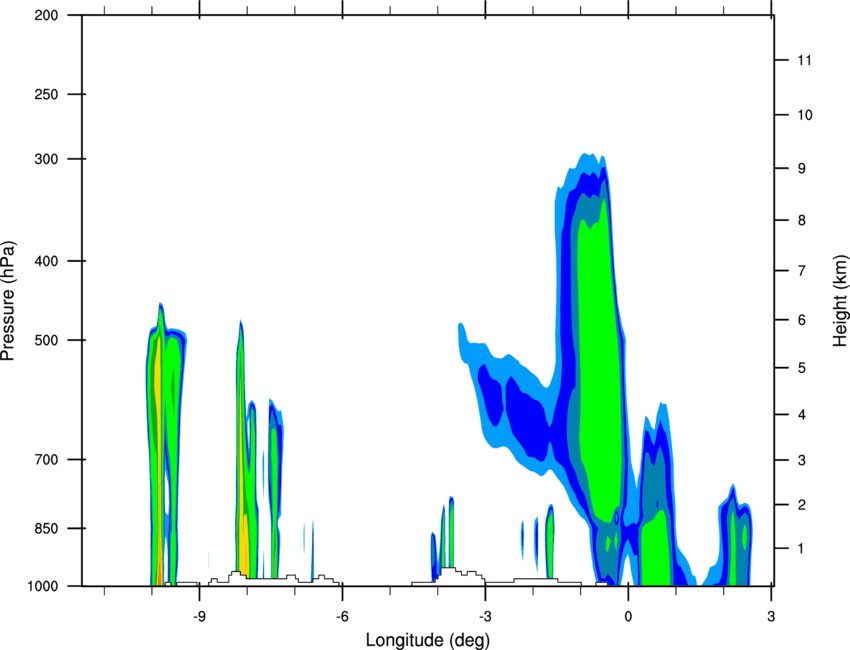Click the 3 longitude tick label
The image size is (850, 650).
[771, 616]
